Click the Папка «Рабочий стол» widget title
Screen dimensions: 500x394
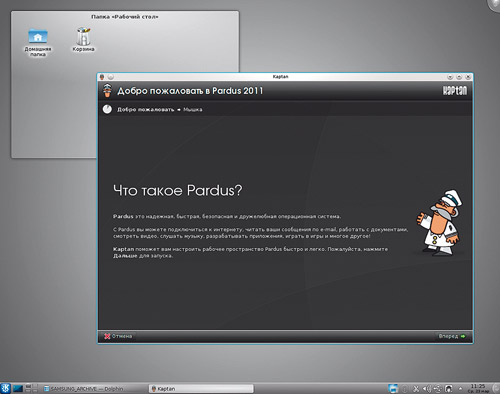coord(125,16)
